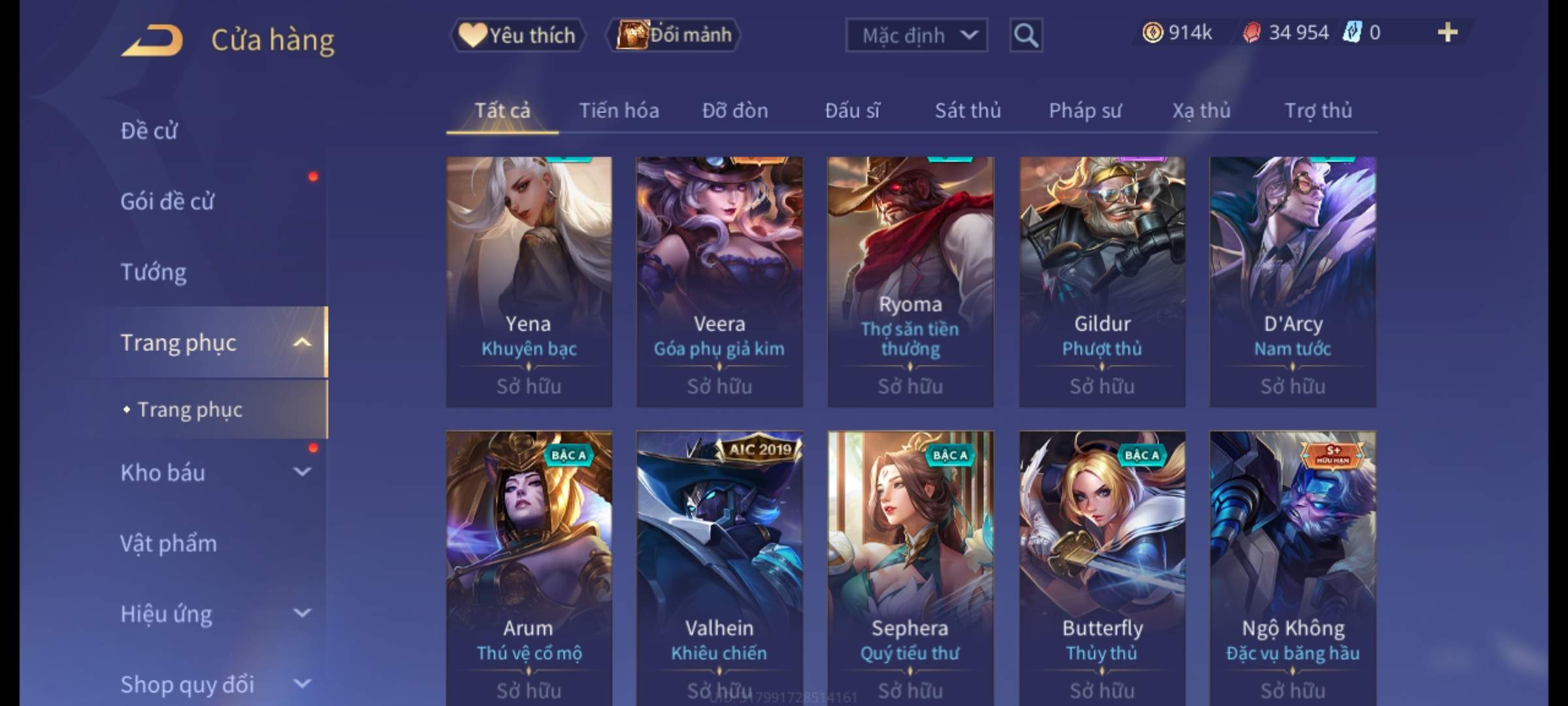Go back using the golden arrow icon
1568x706 pixels.
pos(152,41)
